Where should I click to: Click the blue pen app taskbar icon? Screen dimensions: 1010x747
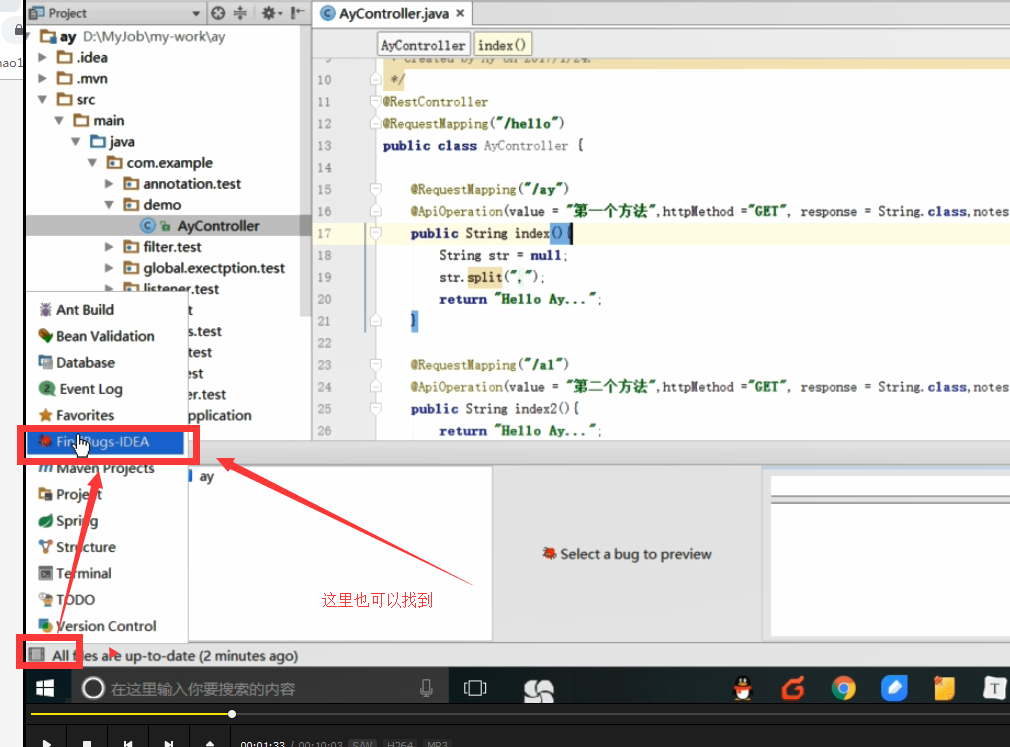894,688
